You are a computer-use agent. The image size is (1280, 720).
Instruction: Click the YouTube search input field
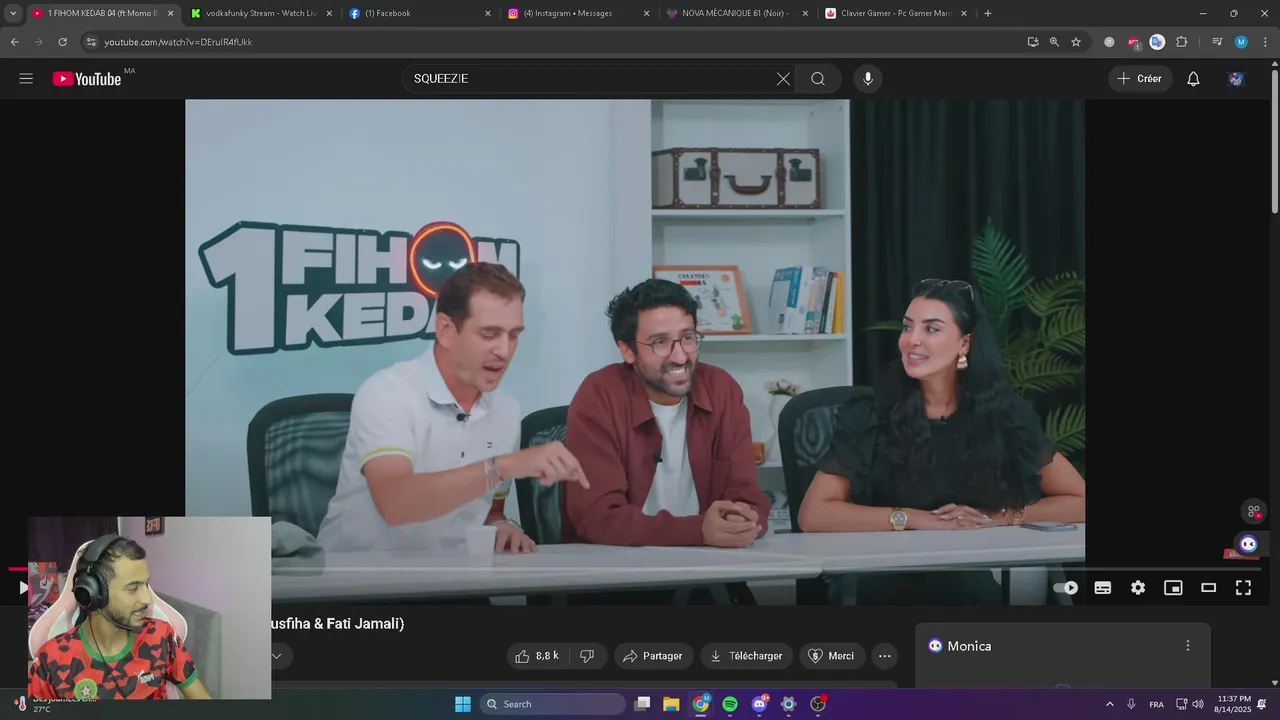[x=590, y=79]
